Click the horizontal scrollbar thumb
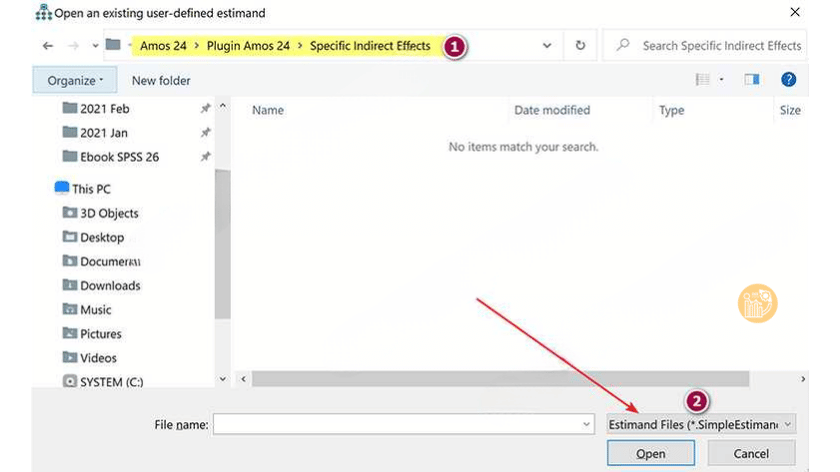The image size is (840, 472). (x=500, y=379)
